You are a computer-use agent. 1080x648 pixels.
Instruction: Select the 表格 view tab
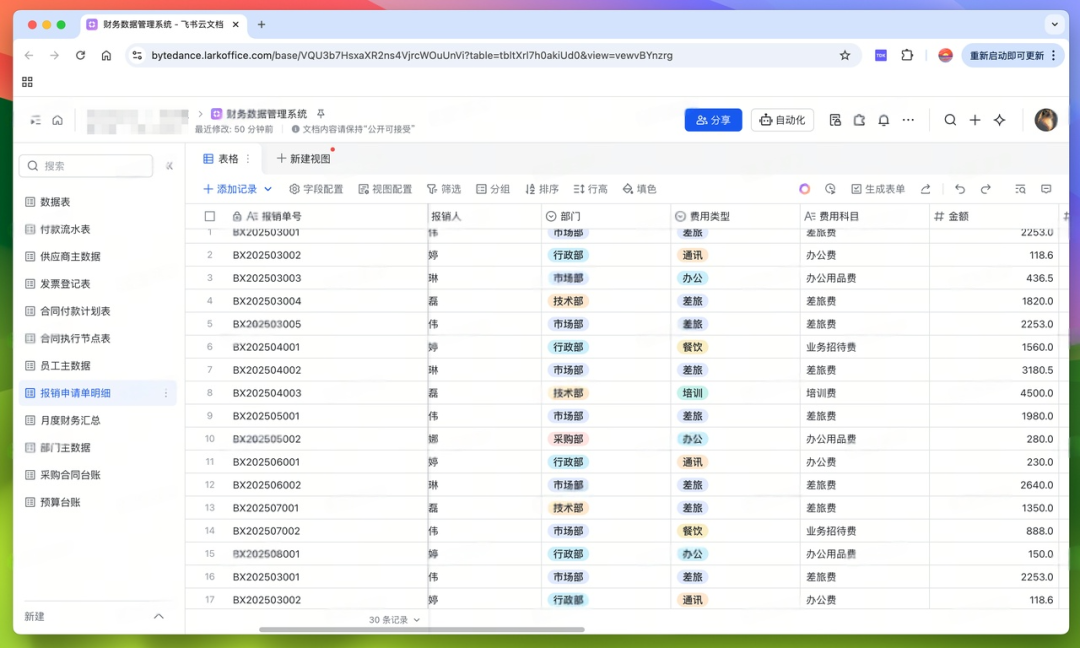click(x=221, y=158)
